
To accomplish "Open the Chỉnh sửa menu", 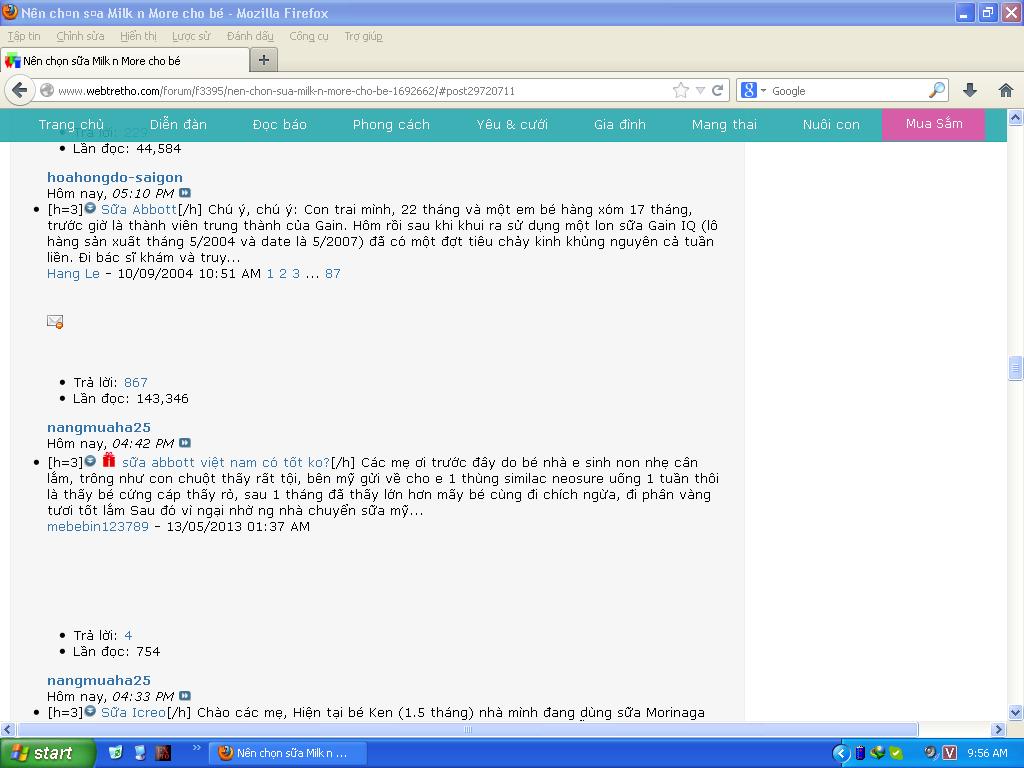I will pyautogui.click(x=80, y=36).
